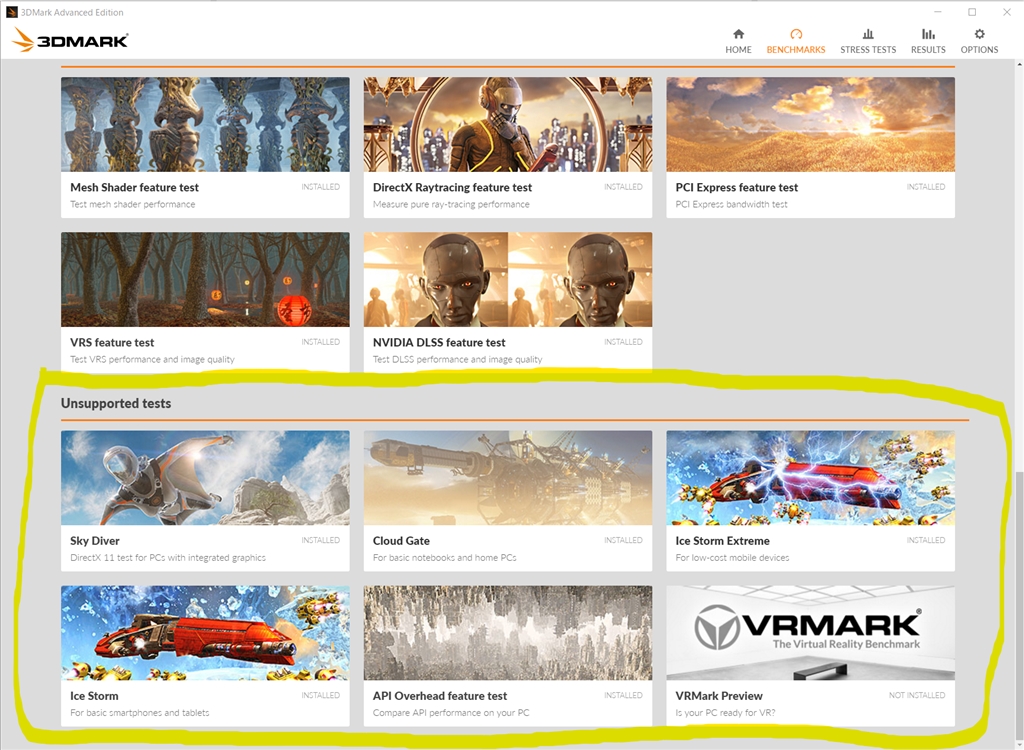
Task: Click the DirectX Raytracing feature test title
Action: click(452, 188)
